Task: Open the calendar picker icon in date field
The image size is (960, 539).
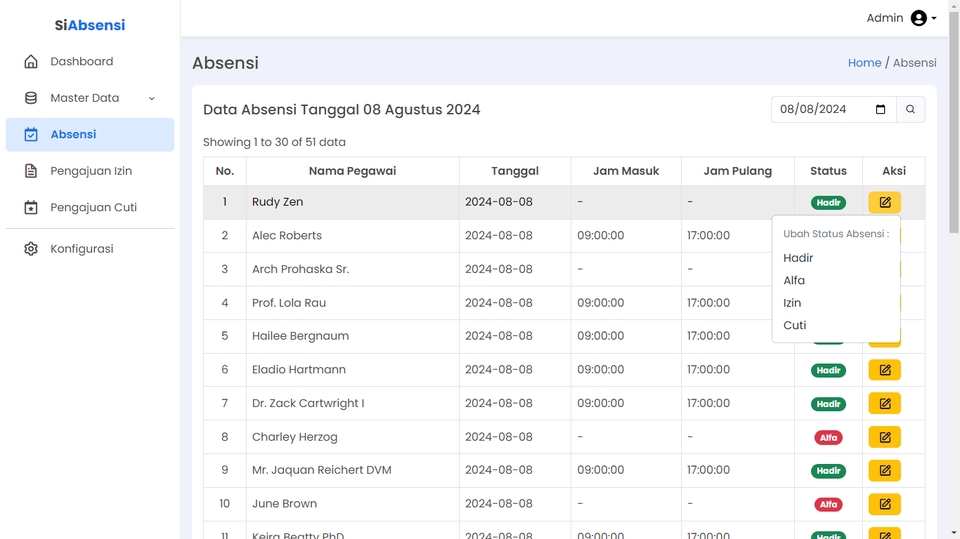Action: (880, 110)
